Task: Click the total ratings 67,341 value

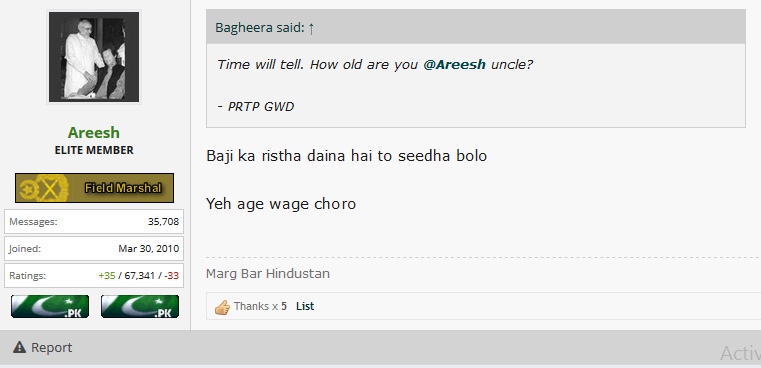Action: [139, 276]
